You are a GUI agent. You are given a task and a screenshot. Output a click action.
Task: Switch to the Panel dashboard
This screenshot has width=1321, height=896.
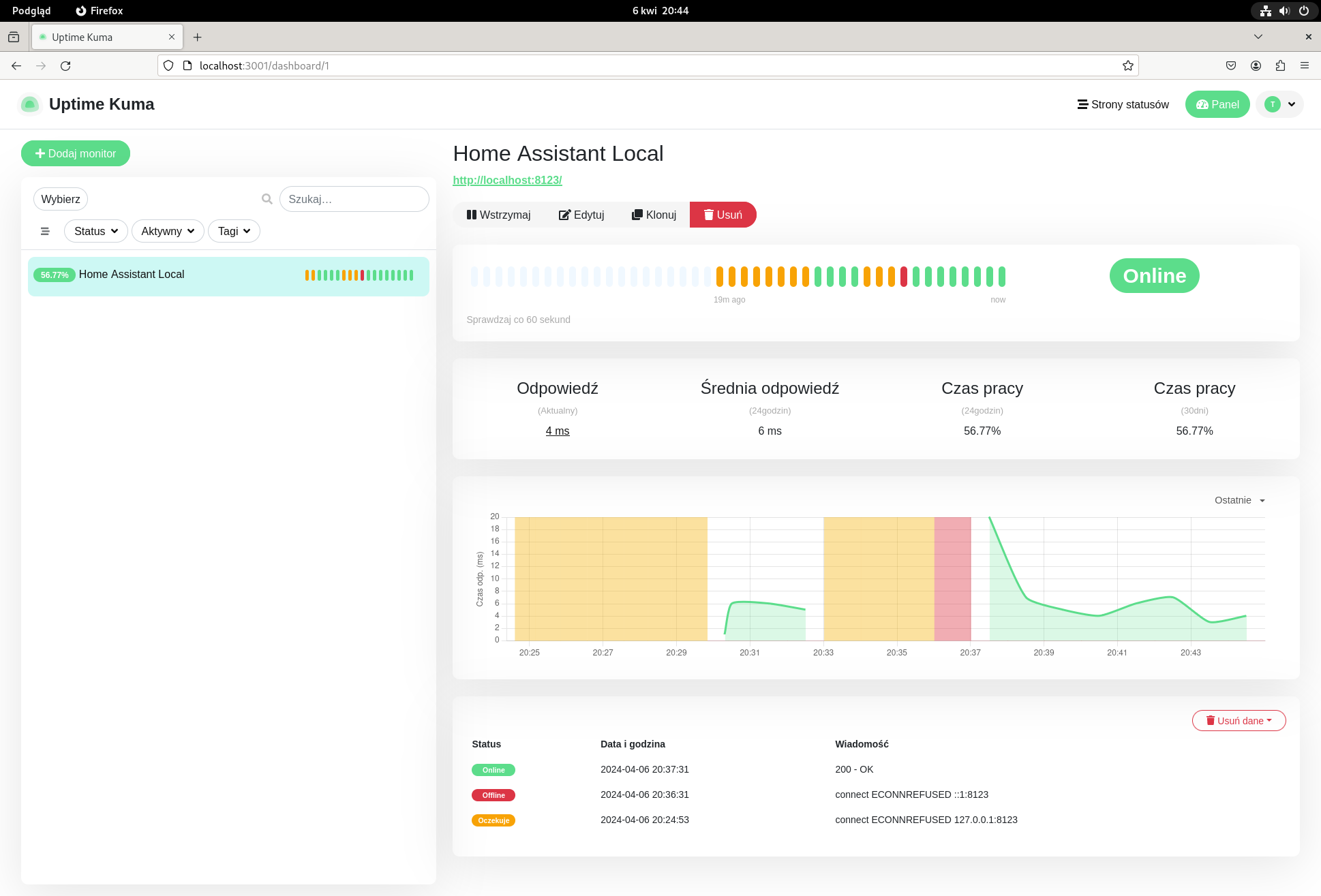click(1217, 104)
